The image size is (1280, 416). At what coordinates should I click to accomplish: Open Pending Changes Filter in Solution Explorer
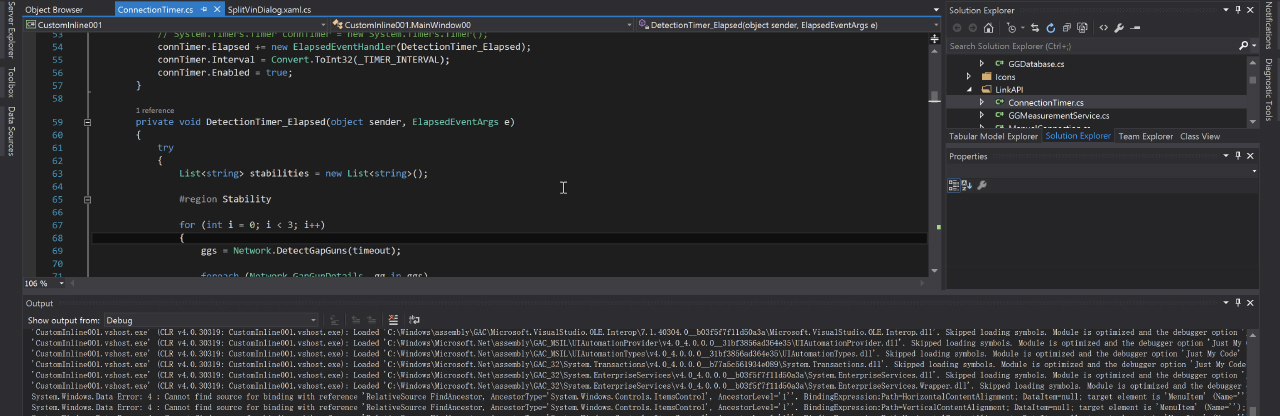coord(1013,28)
